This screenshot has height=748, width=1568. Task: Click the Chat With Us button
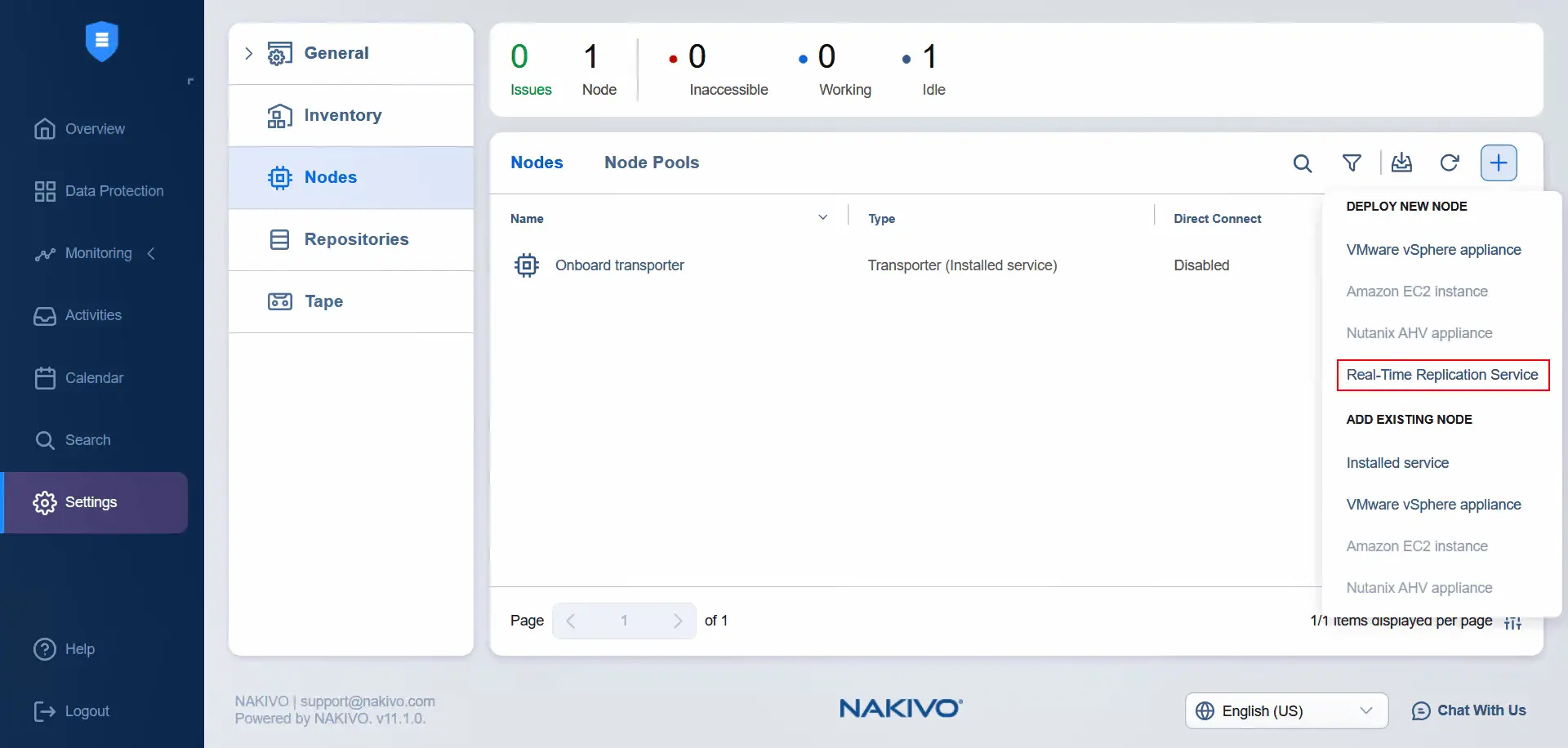point(1468,710)
